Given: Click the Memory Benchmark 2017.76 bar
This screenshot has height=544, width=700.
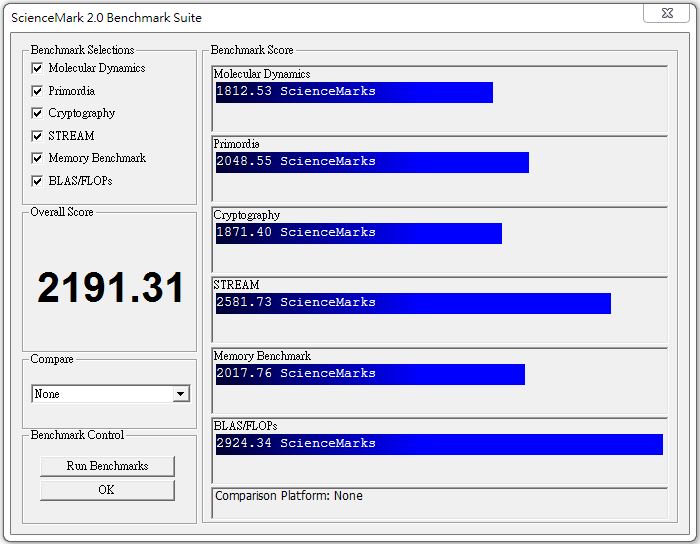Looking at the screenshot, I should pyautogui.click(x=370, y=374).
